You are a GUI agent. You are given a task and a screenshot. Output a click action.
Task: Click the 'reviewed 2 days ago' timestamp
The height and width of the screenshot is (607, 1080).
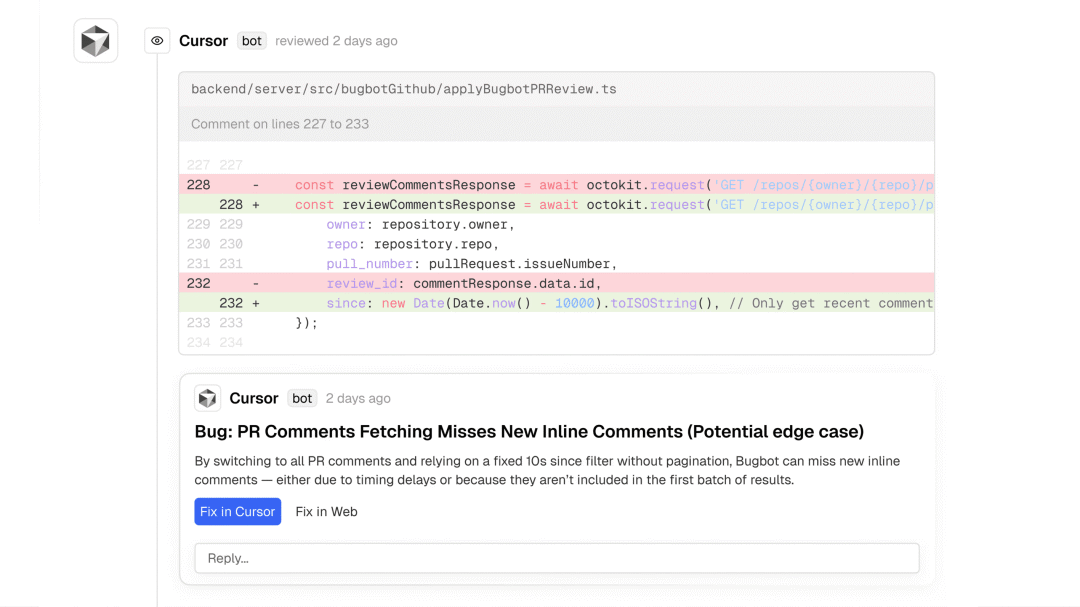[x=336, y=41]
